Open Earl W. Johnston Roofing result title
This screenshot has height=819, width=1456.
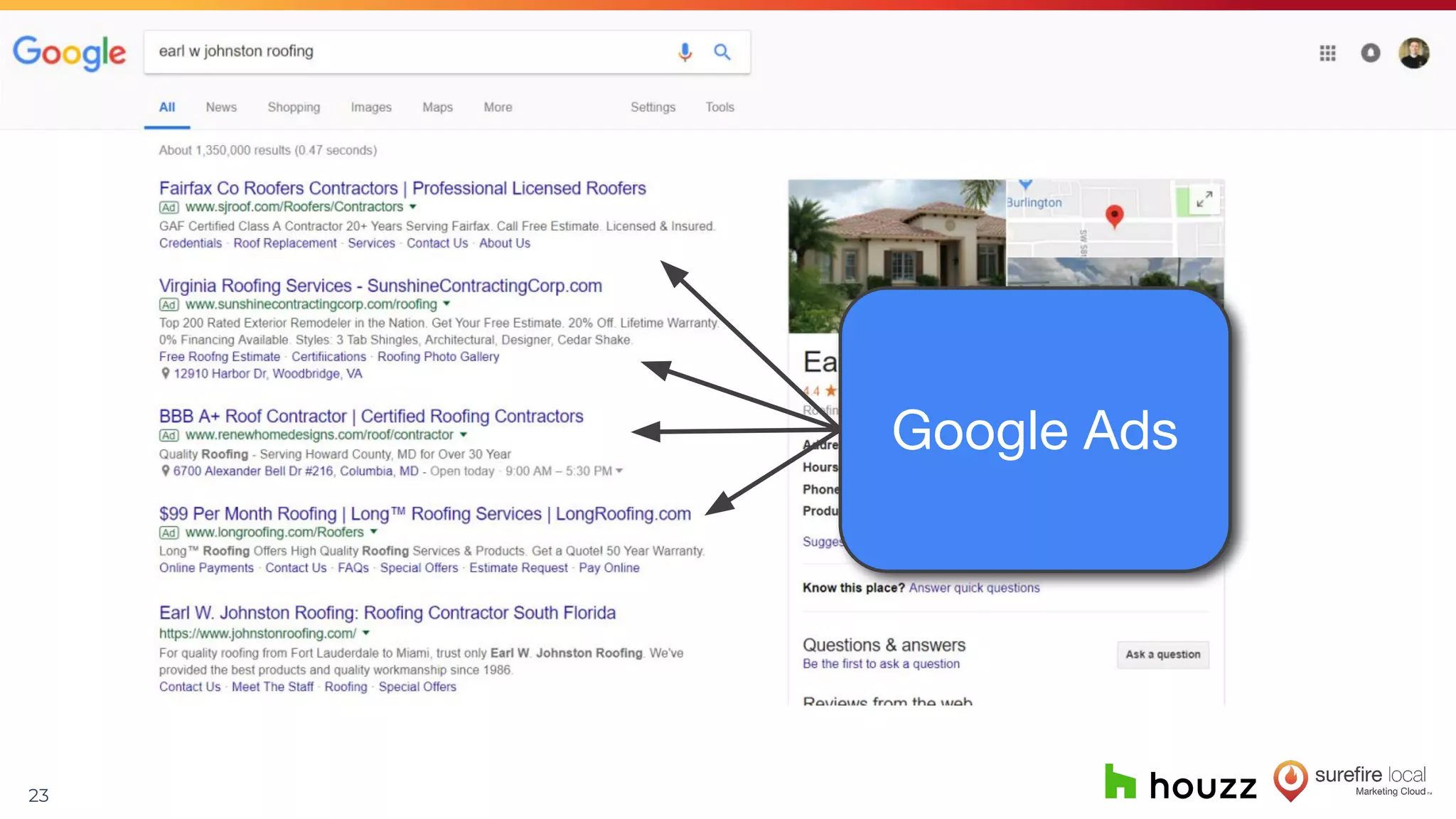(387, 612)
